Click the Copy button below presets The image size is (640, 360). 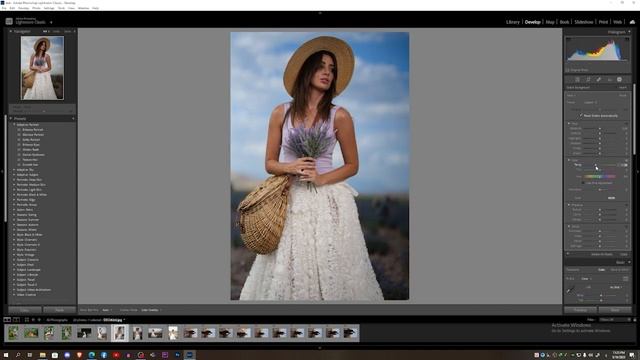click(25, 310)
